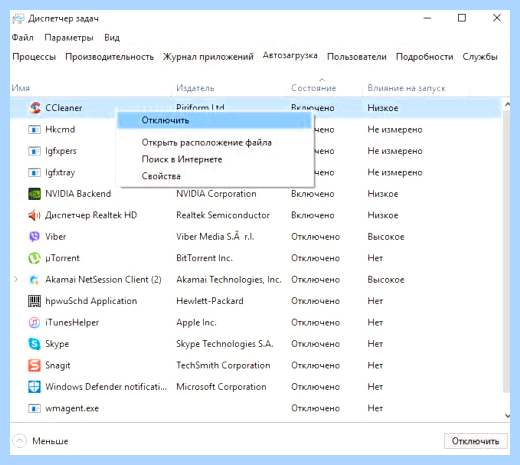Click the iTunesHelper icon
Screen dimensions: 520x465
(34, 322)
